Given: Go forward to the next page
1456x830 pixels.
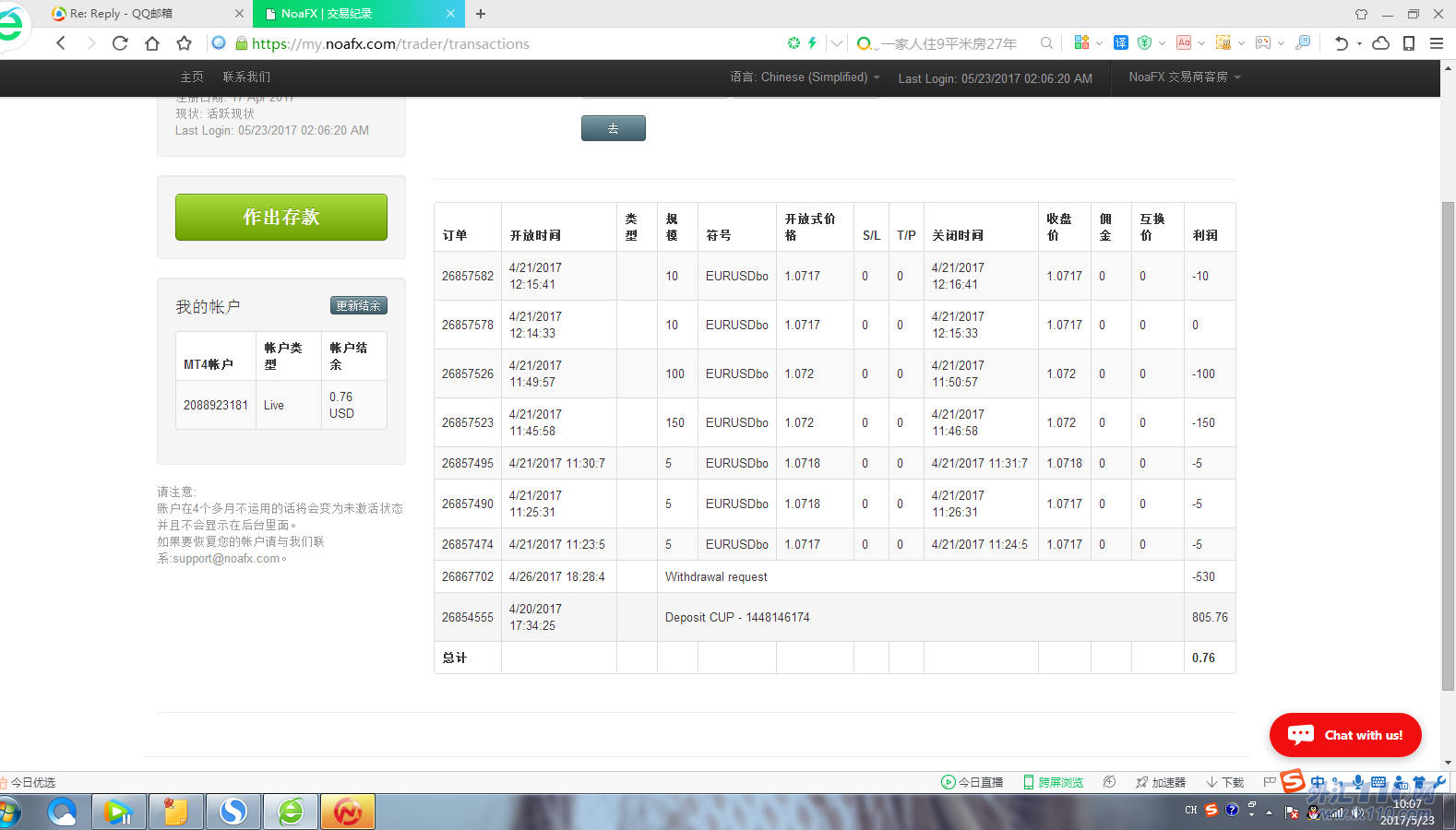Looking at the screenshot, I should tap(90, 43).
